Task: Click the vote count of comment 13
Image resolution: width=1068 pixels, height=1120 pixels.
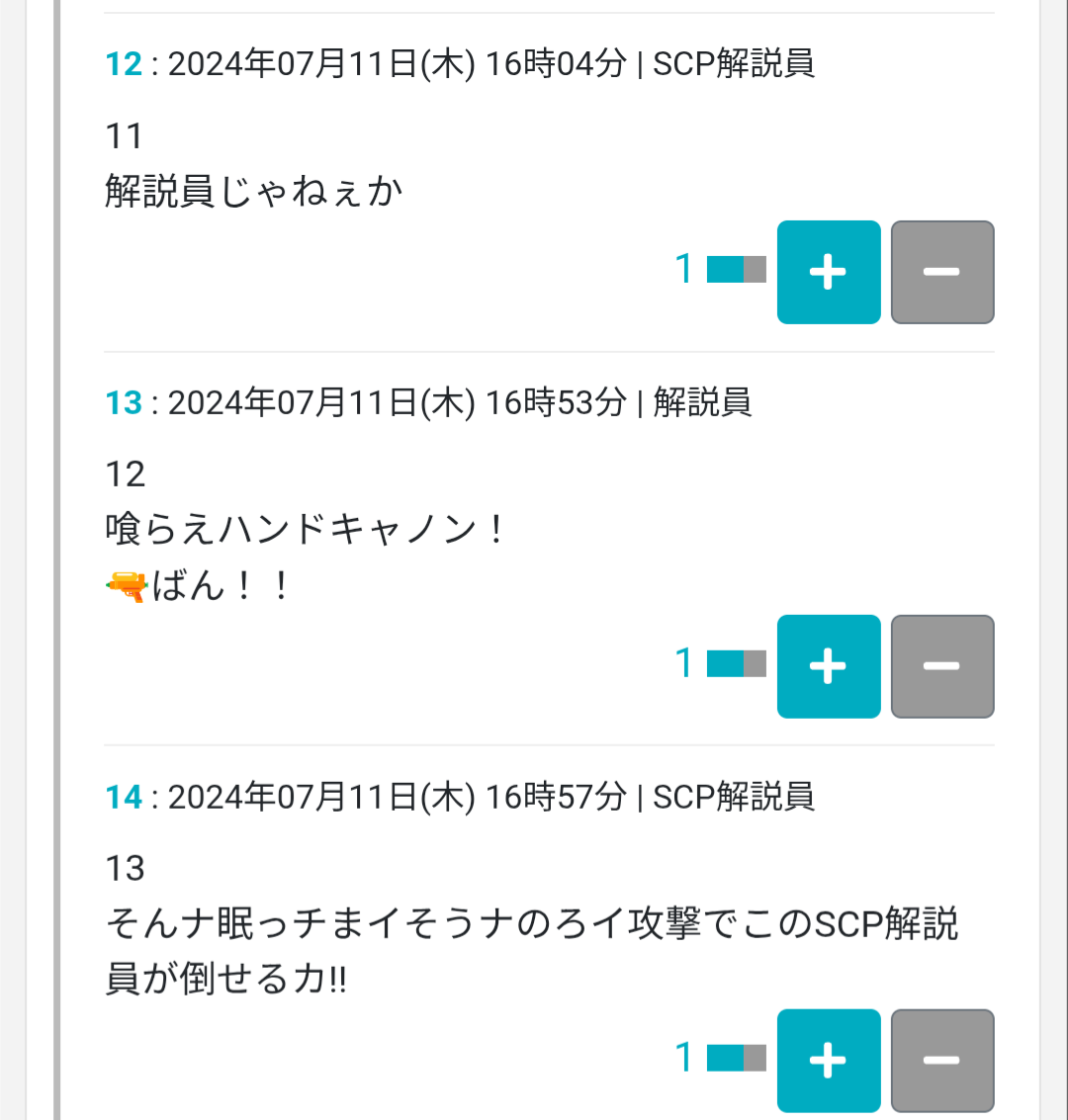Action: click(x=683, y=663)
